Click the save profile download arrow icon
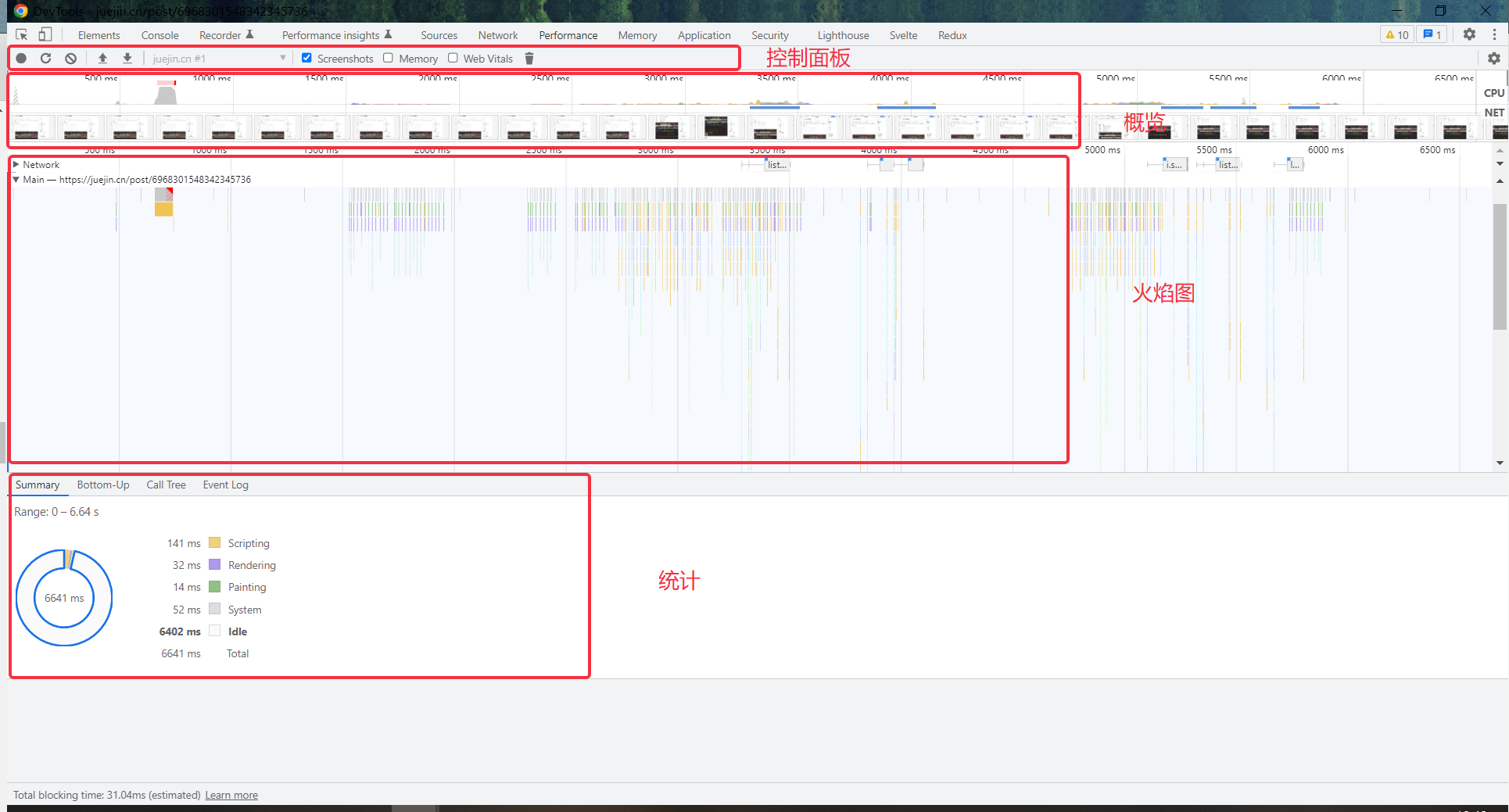This screenshot has height=812, width=1509. click(x=127, y=59)
